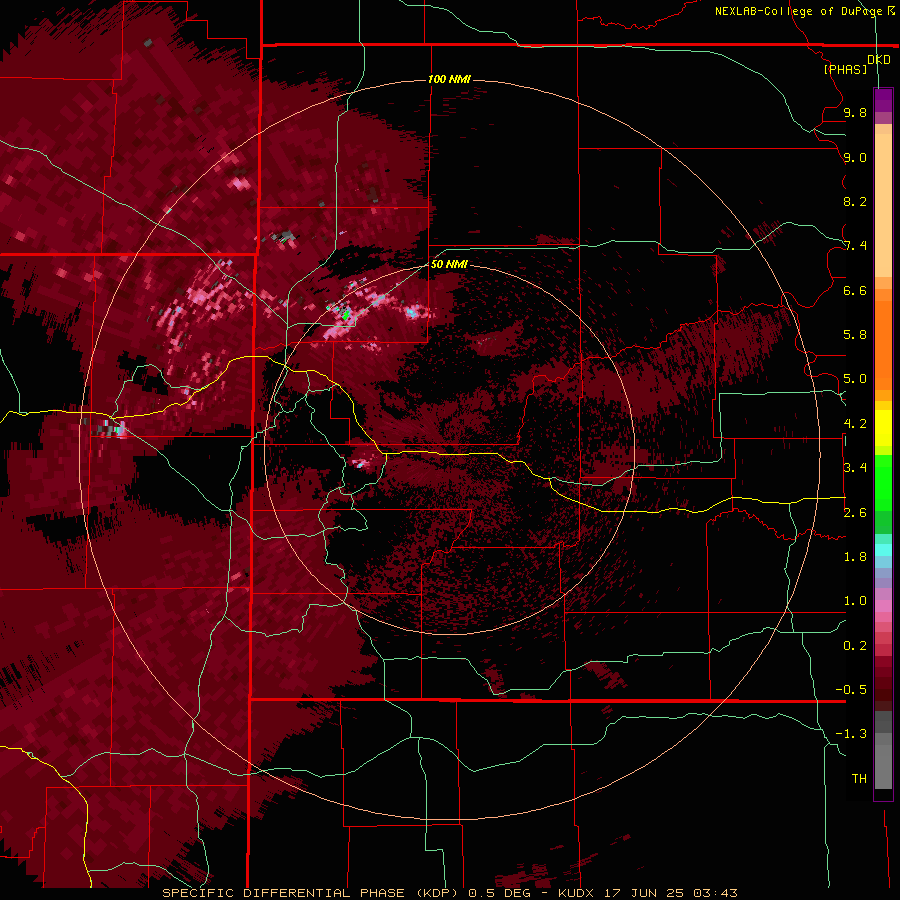Click the Specific Differential Phase (KDP) caption

(x=312, y=893)
